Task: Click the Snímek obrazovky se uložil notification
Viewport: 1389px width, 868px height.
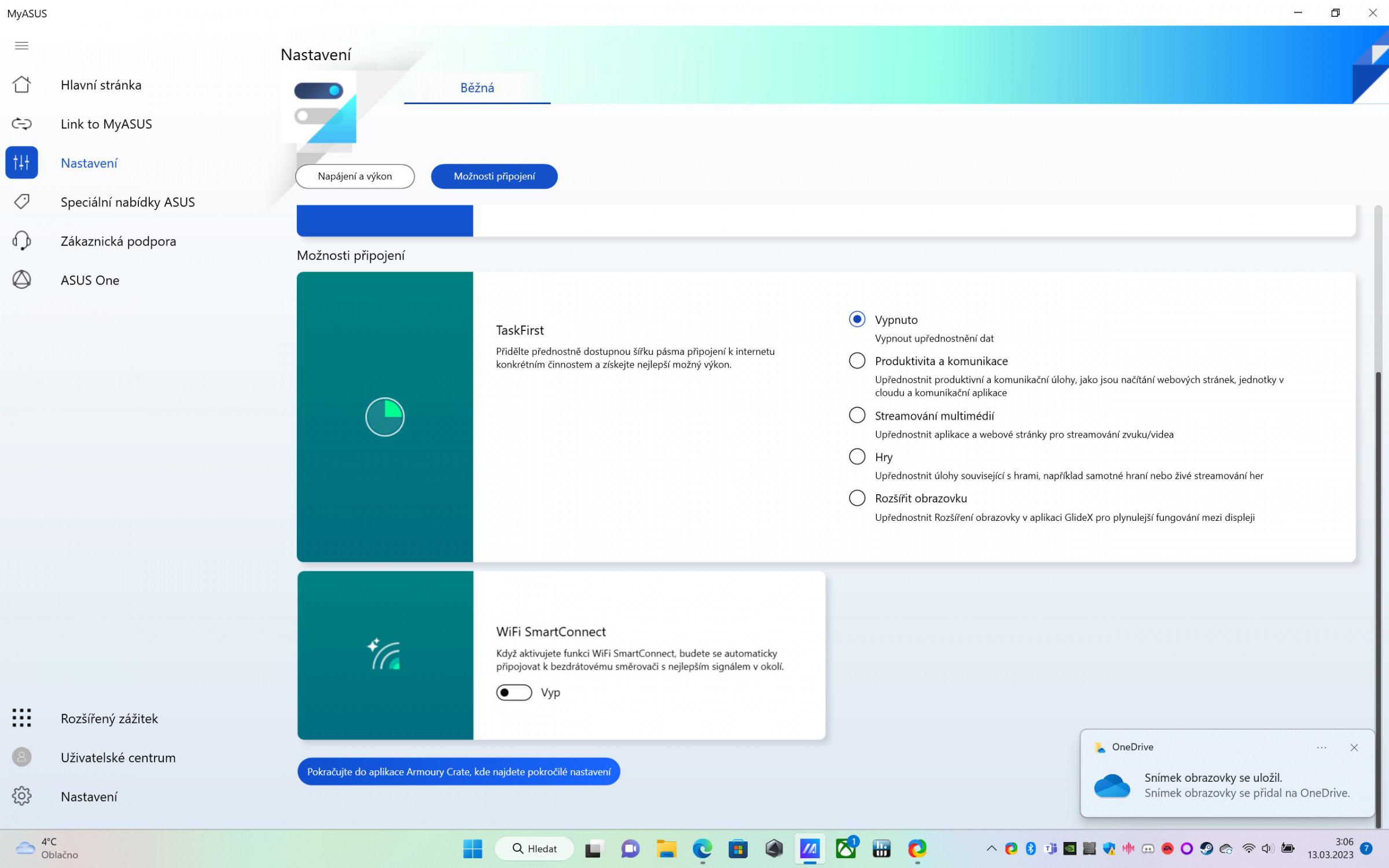Action: pyautogui.click(x=1227, y=773)
